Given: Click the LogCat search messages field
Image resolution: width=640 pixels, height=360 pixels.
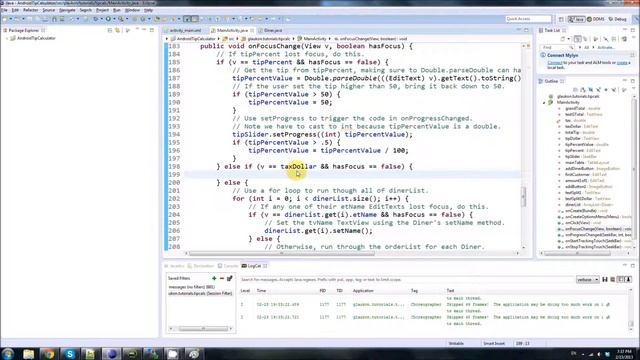Looking at the screenshot, I should [407, 280].
